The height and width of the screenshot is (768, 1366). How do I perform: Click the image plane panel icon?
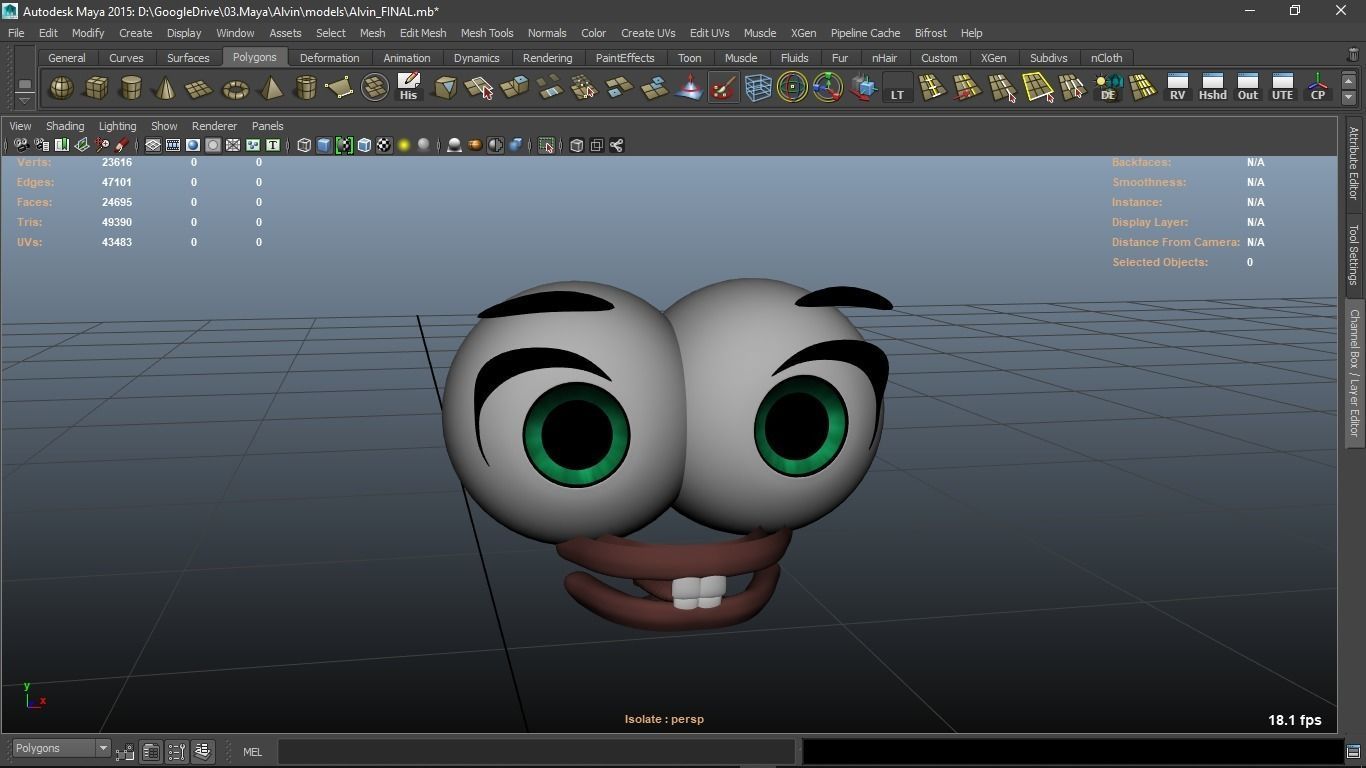point(81,145)
